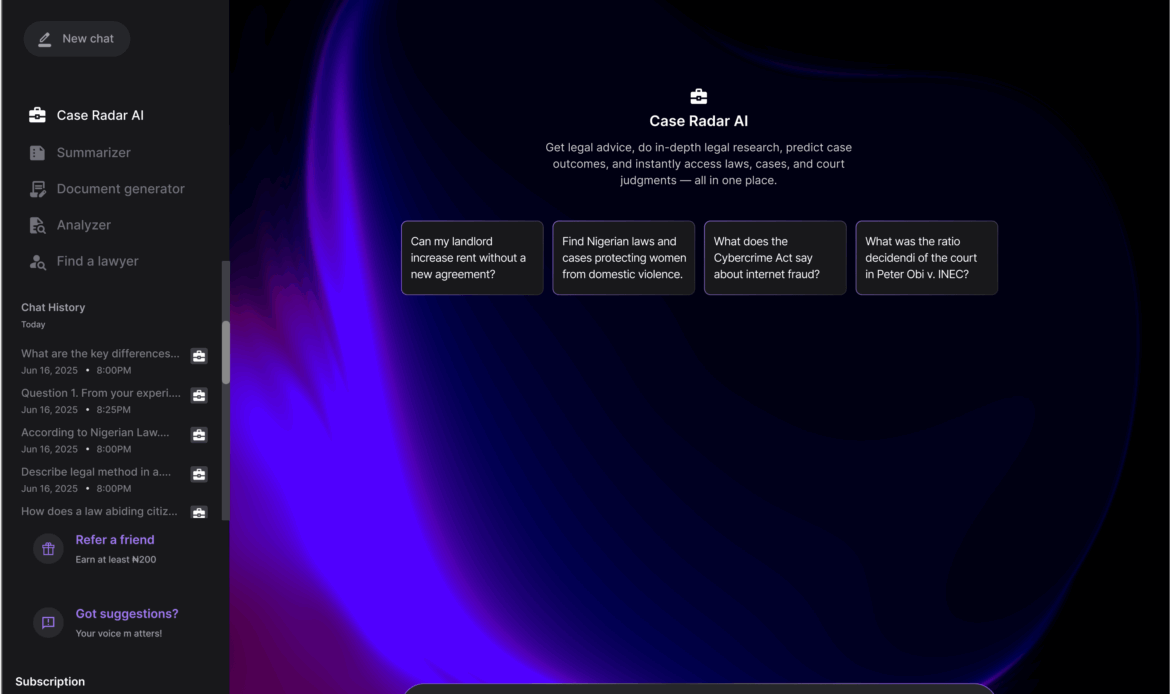Switch to Document generator section
Screen dimensions: 1170x694
coord(120,189)
